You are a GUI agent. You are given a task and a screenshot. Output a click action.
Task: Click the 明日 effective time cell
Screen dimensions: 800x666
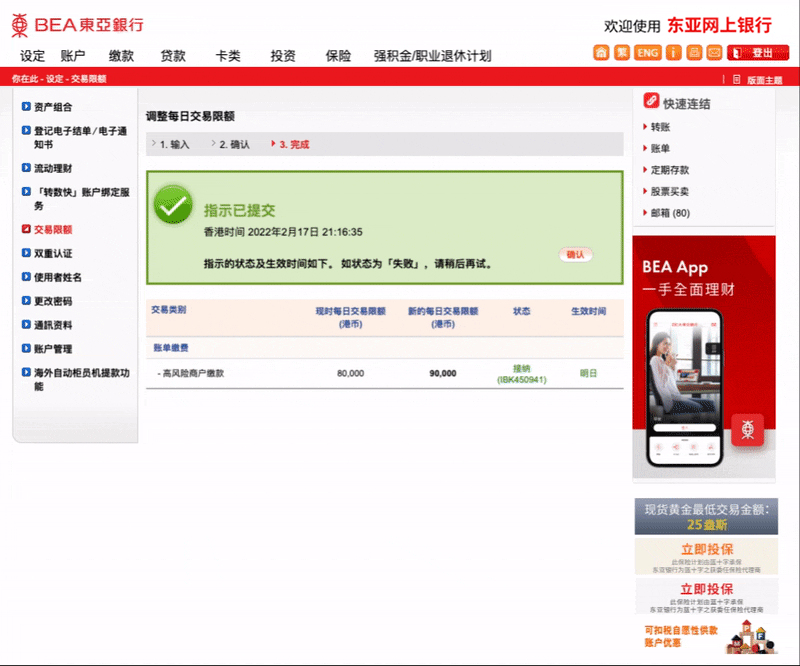[x=588, y=374]
